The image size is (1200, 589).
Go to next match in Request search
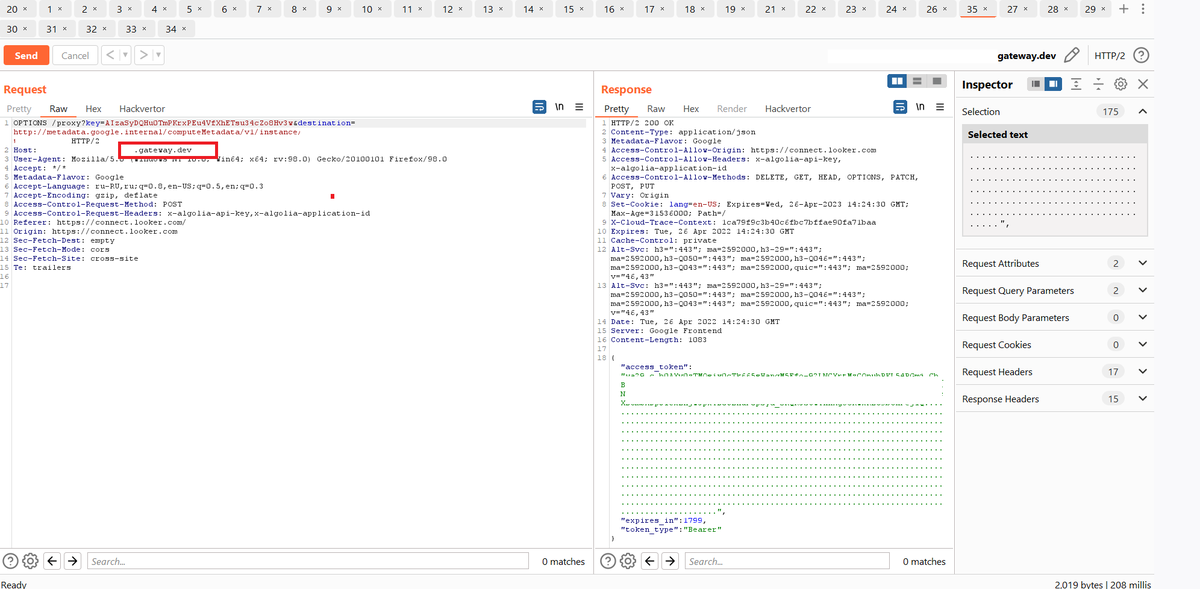coord(73,561)
